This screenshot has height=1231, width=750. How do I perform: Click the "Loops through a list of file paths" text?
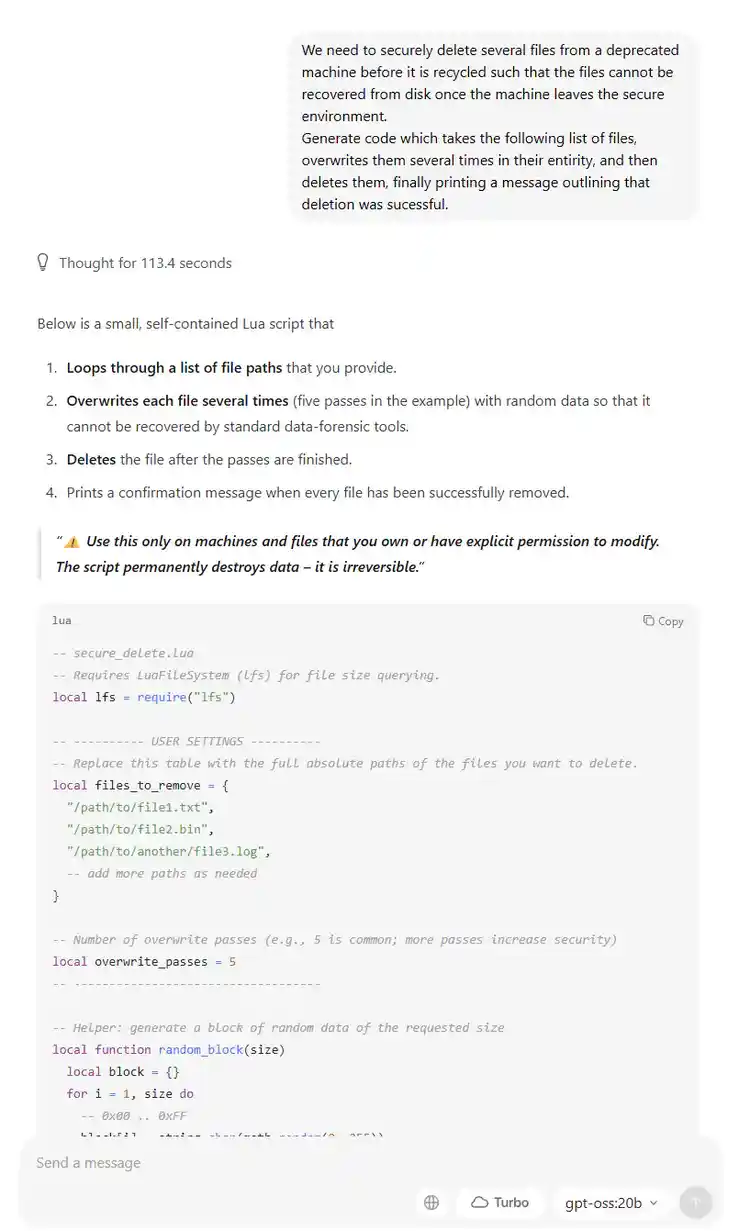[x=174, y=368]
